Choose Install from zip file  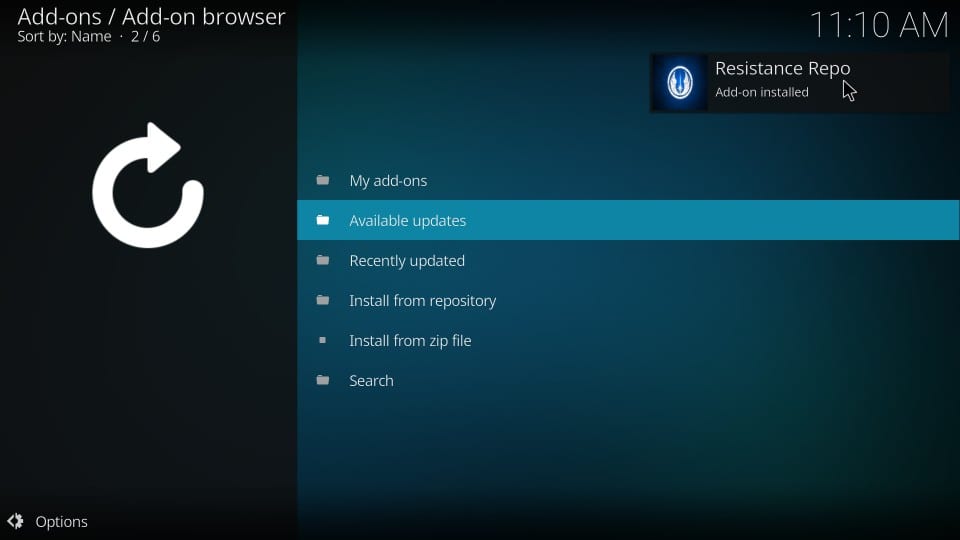click(x=628, y=340)
